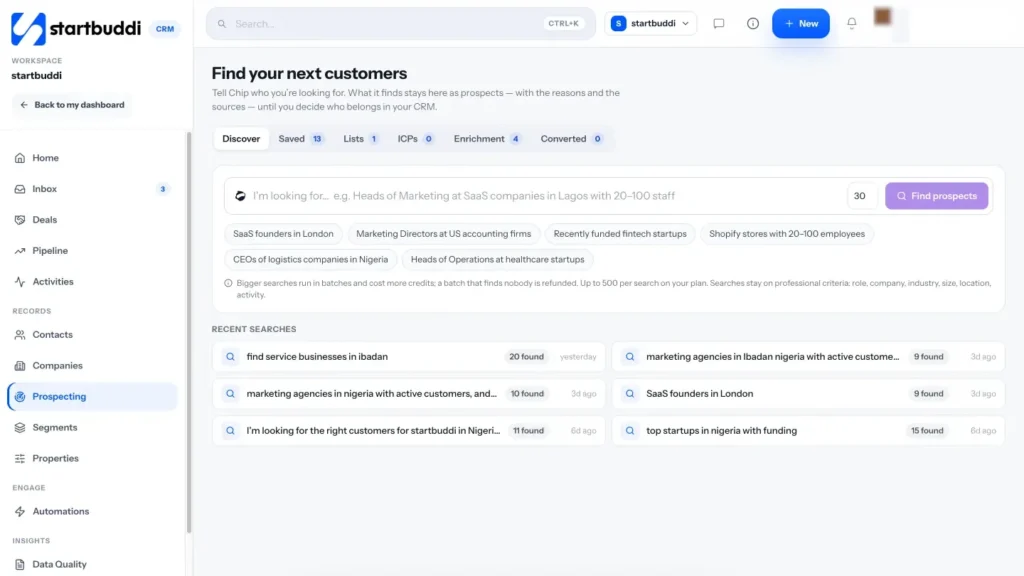Open the startbuddi workspace dropdown
1024x576 pixels.
point(650,24)
